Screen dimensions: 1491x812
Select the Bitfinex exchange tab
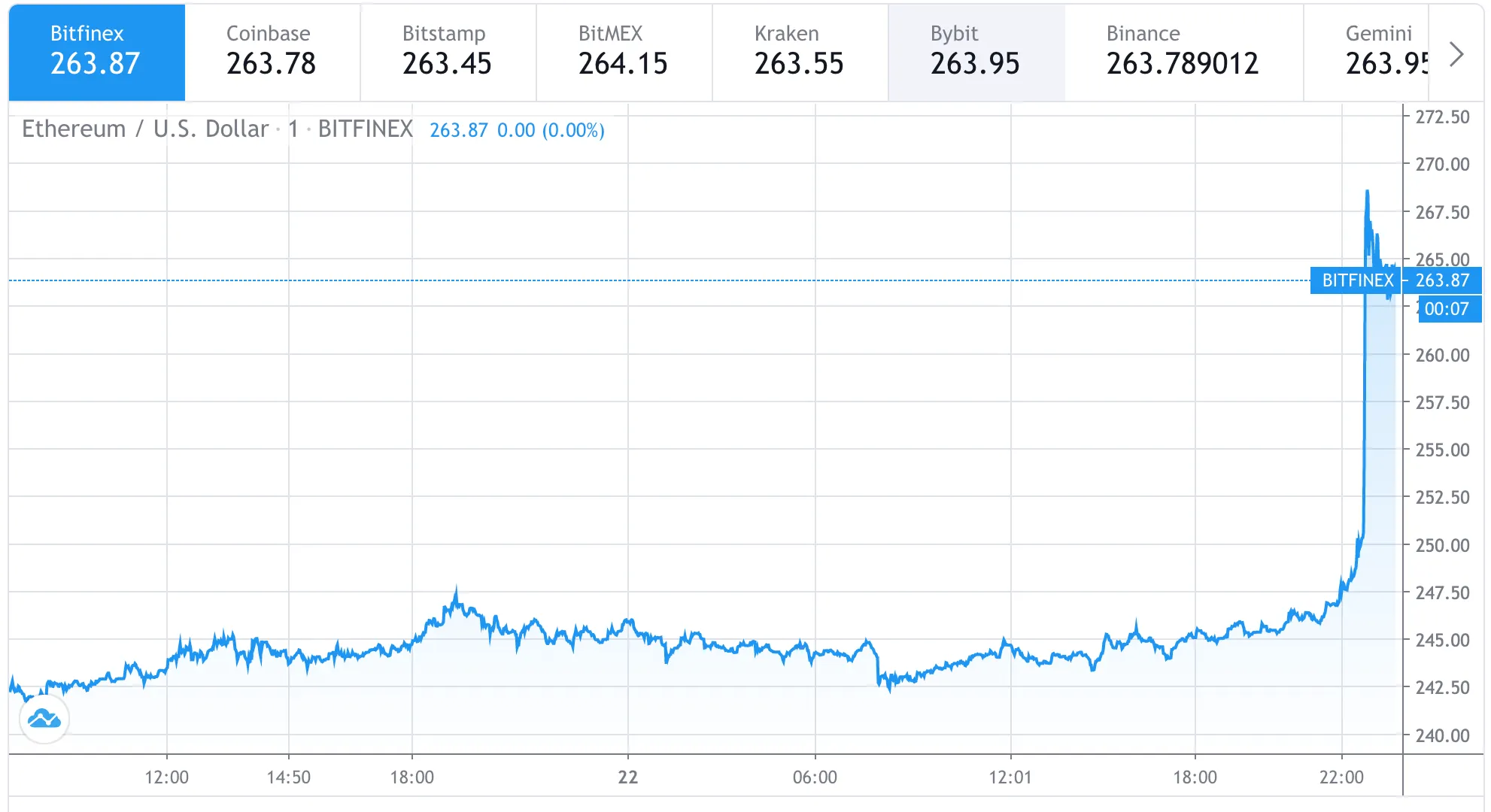point(96,51)
